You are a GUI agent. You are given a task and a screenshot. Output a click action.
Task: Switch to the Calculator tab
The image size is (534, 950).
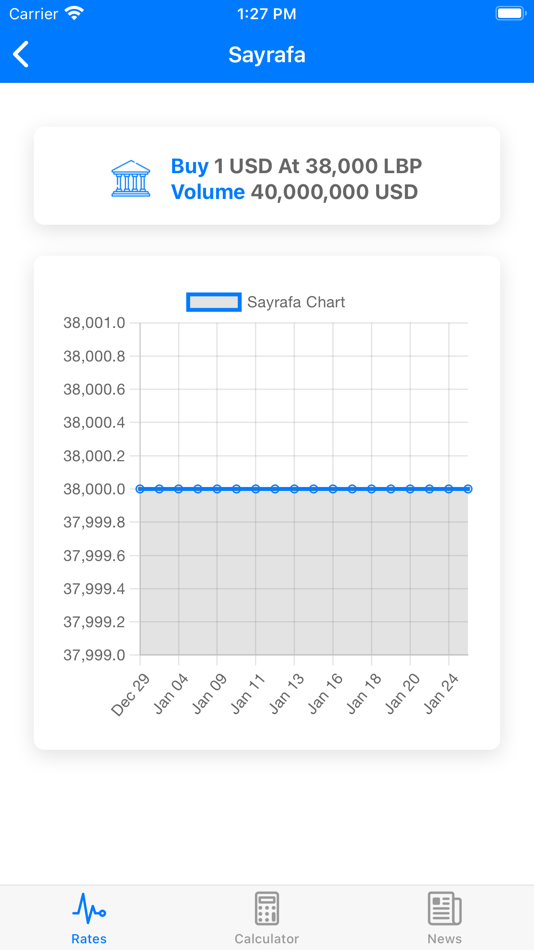(267, 917)
